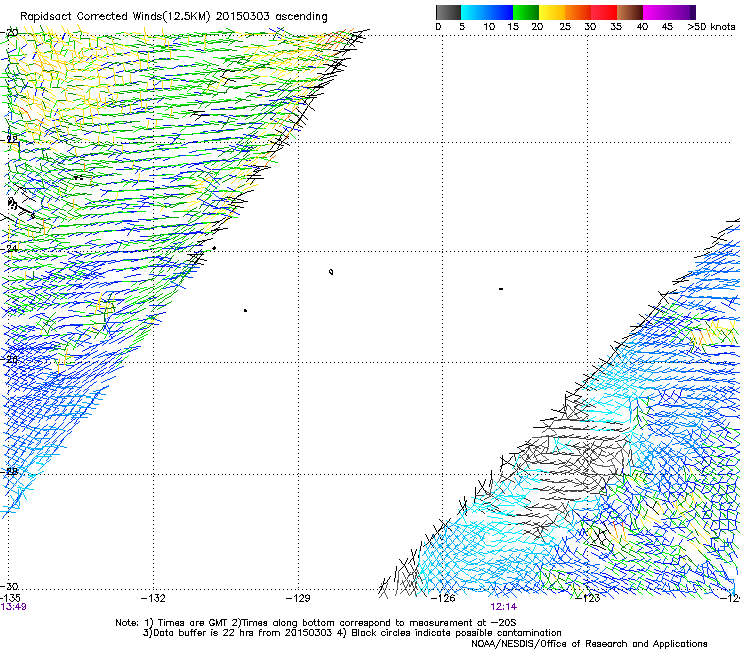Click the small island mark near -24 latitude, -129 longitude
This screenshot has height=650, width=740.
click(x=331, y=271)
